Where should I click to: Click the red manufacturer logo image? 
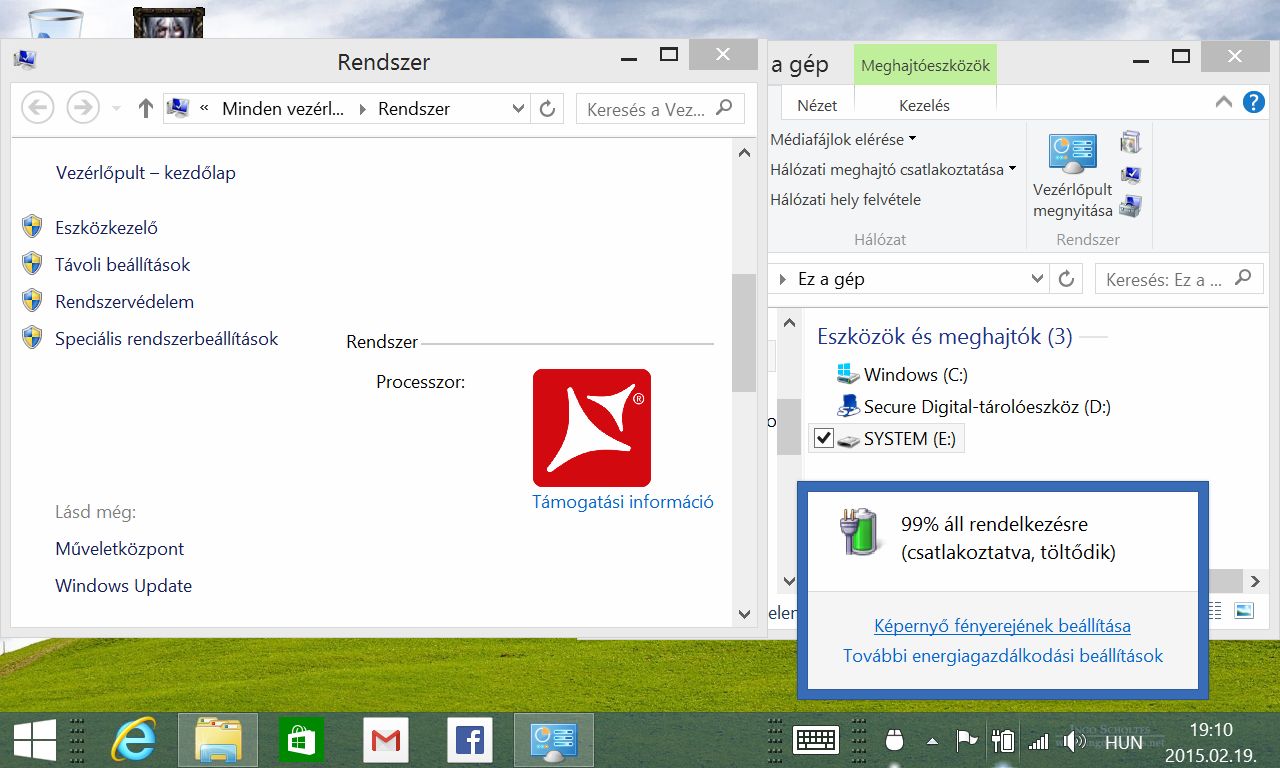[592, 428]
